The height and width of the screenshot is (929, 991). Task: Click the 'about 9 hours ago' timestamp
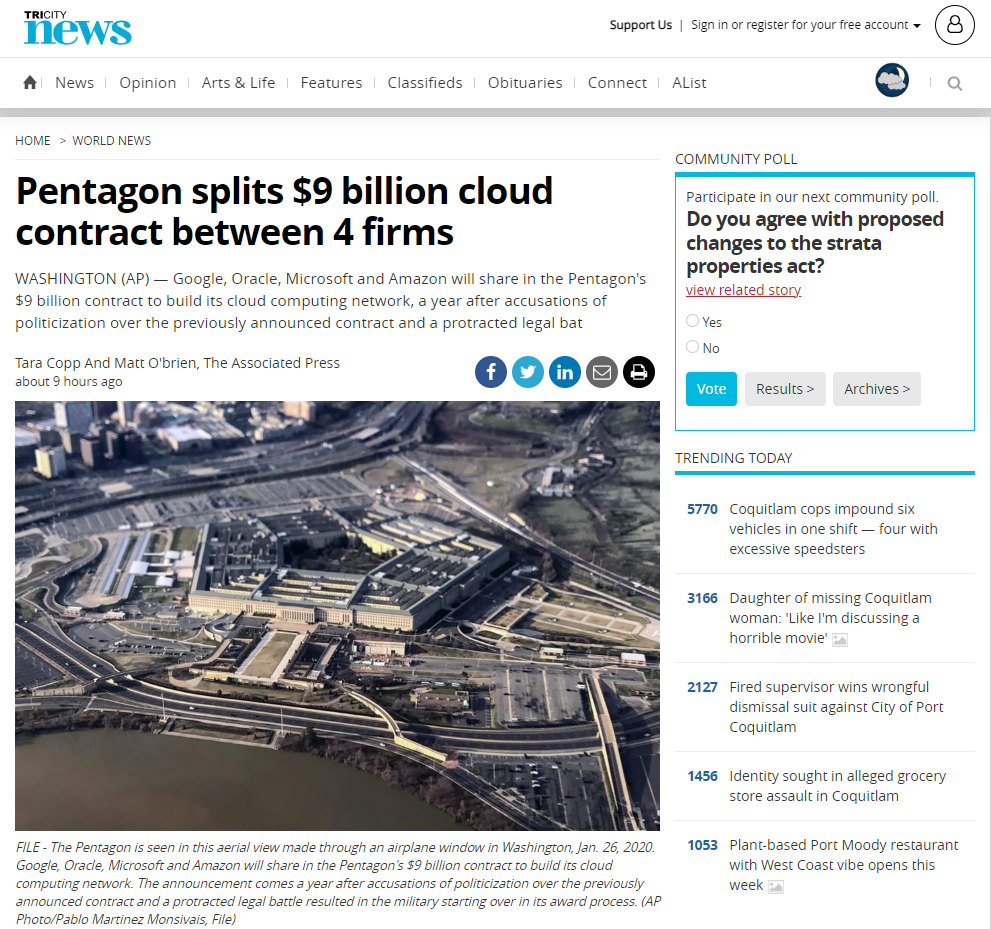(69, 382)
